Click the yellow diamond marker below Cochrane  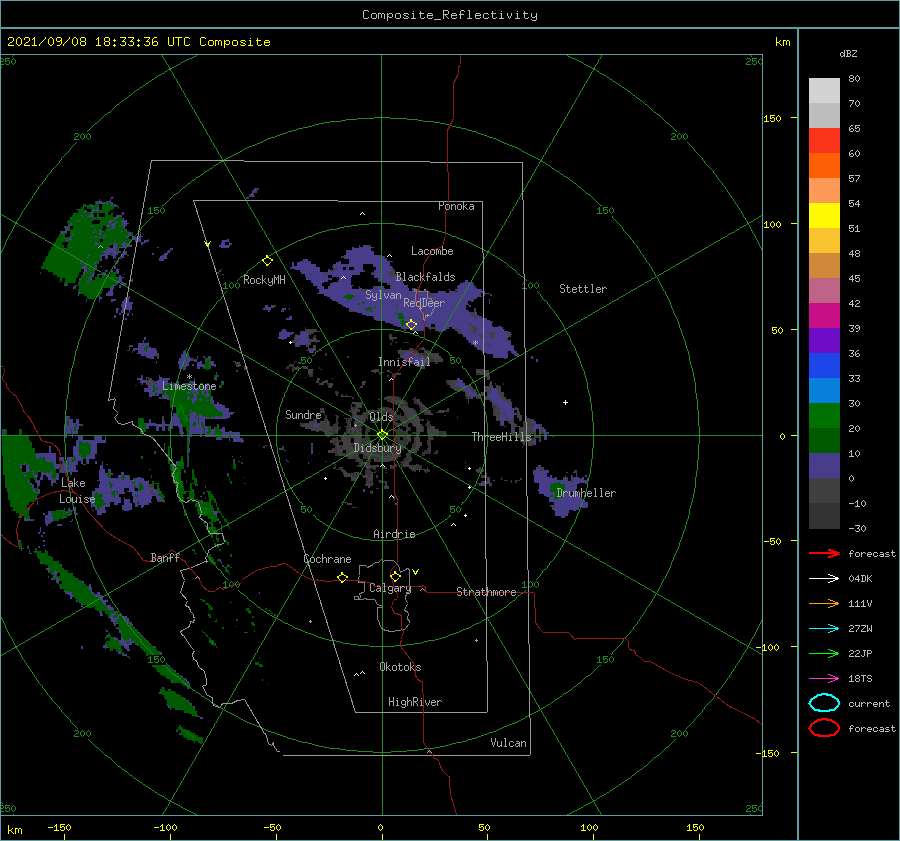(x=342, y=578)
